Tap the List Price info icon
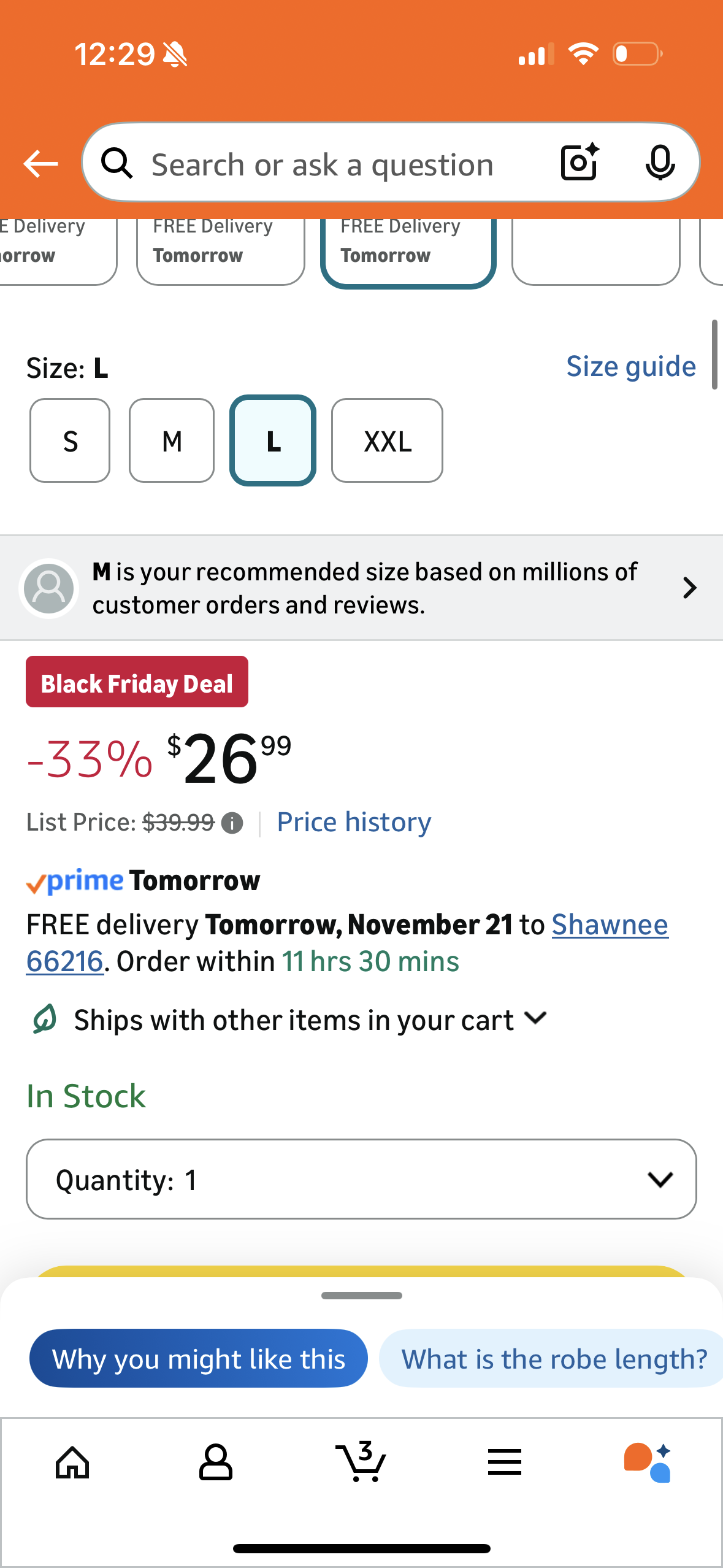 click(x=232, y=823)
